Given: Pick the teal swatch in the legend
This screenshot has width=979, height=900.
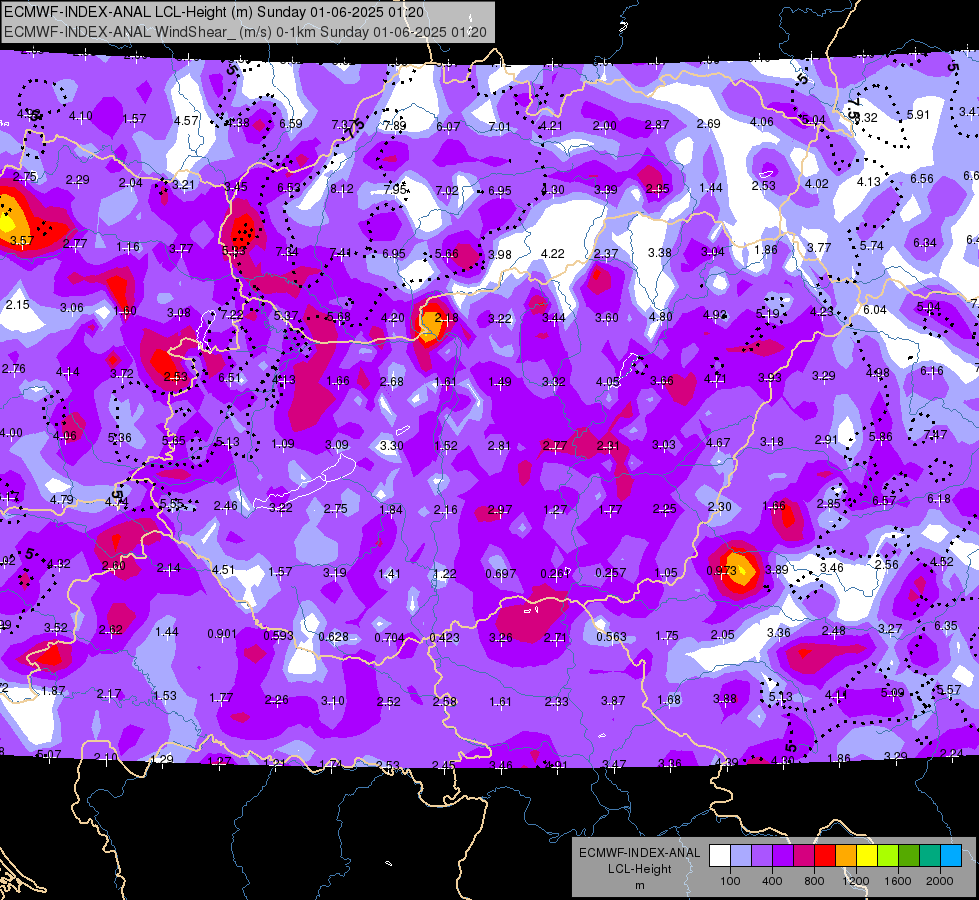Looking at the screenshot, I should pos(930,855).
